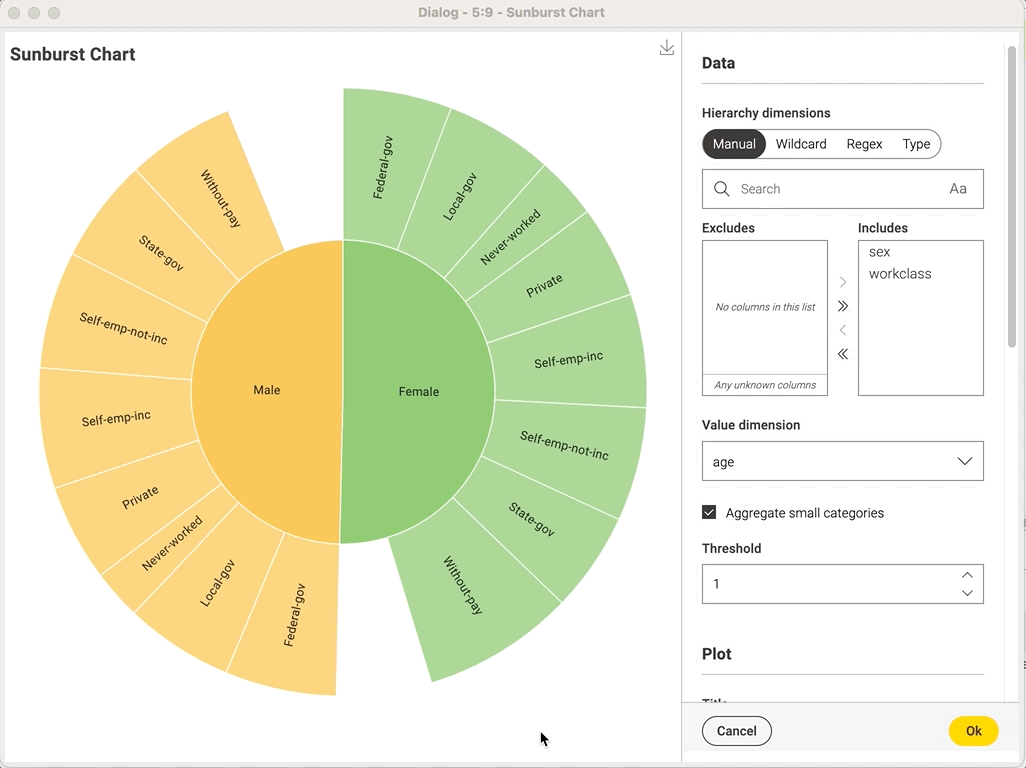Cancel the dialog
Viewport: 1026px width, 768px height.
pyautogui.click(x=737, y=731)
